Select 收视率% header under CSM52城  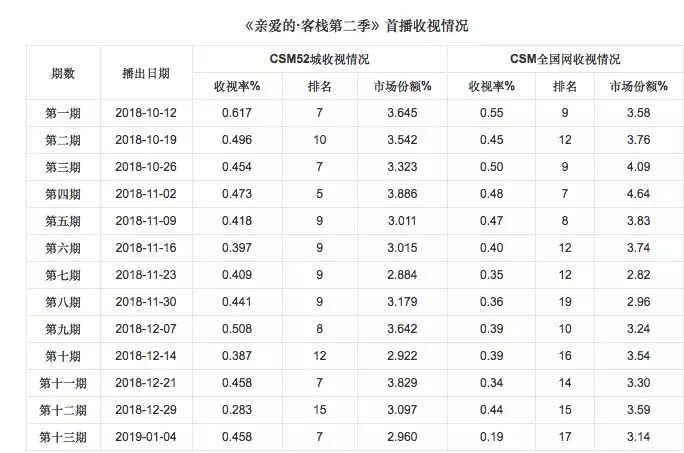237,86
